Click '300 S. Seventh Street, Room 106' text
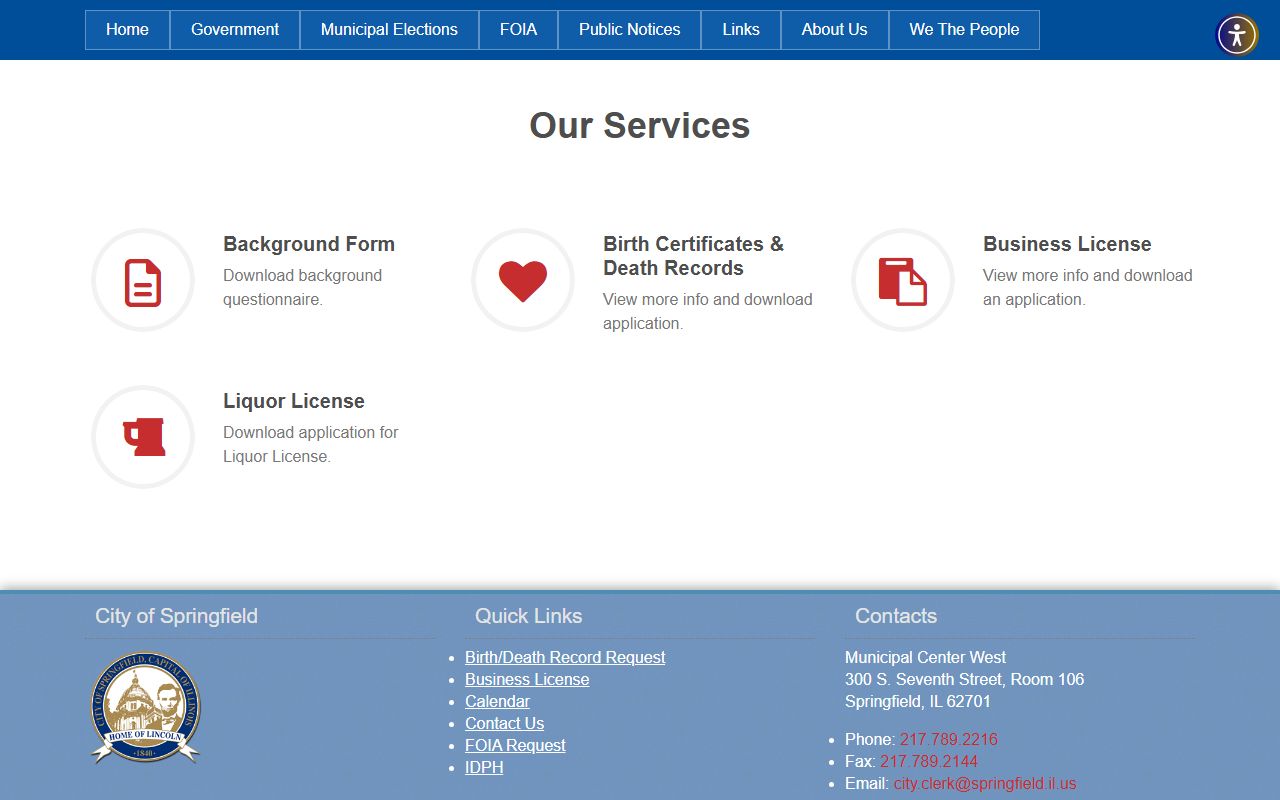Image resolution: width=1280 pixels, height=800 pixels. [x=964, y=679]
